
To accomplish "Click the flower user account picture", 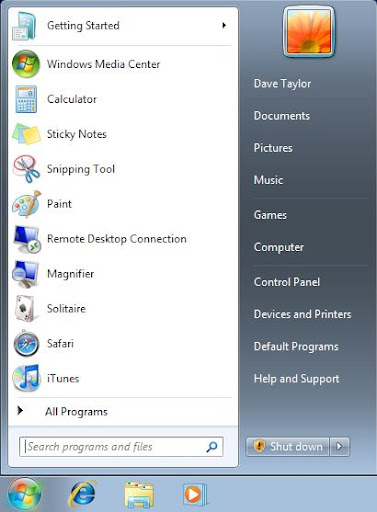I will tap(309, 32).
